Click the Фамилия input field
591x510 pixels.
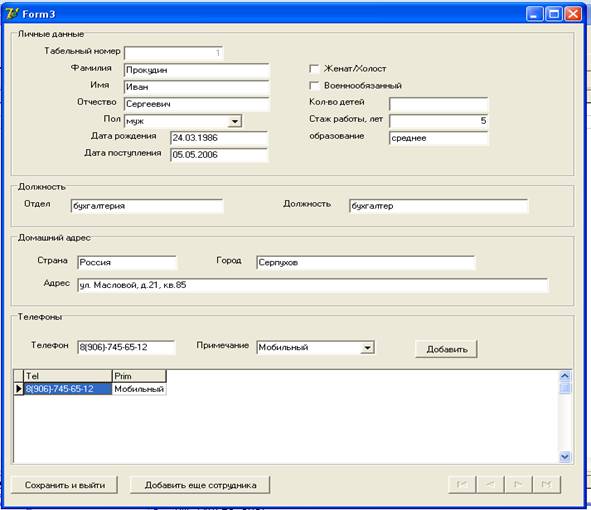point(197,70)
